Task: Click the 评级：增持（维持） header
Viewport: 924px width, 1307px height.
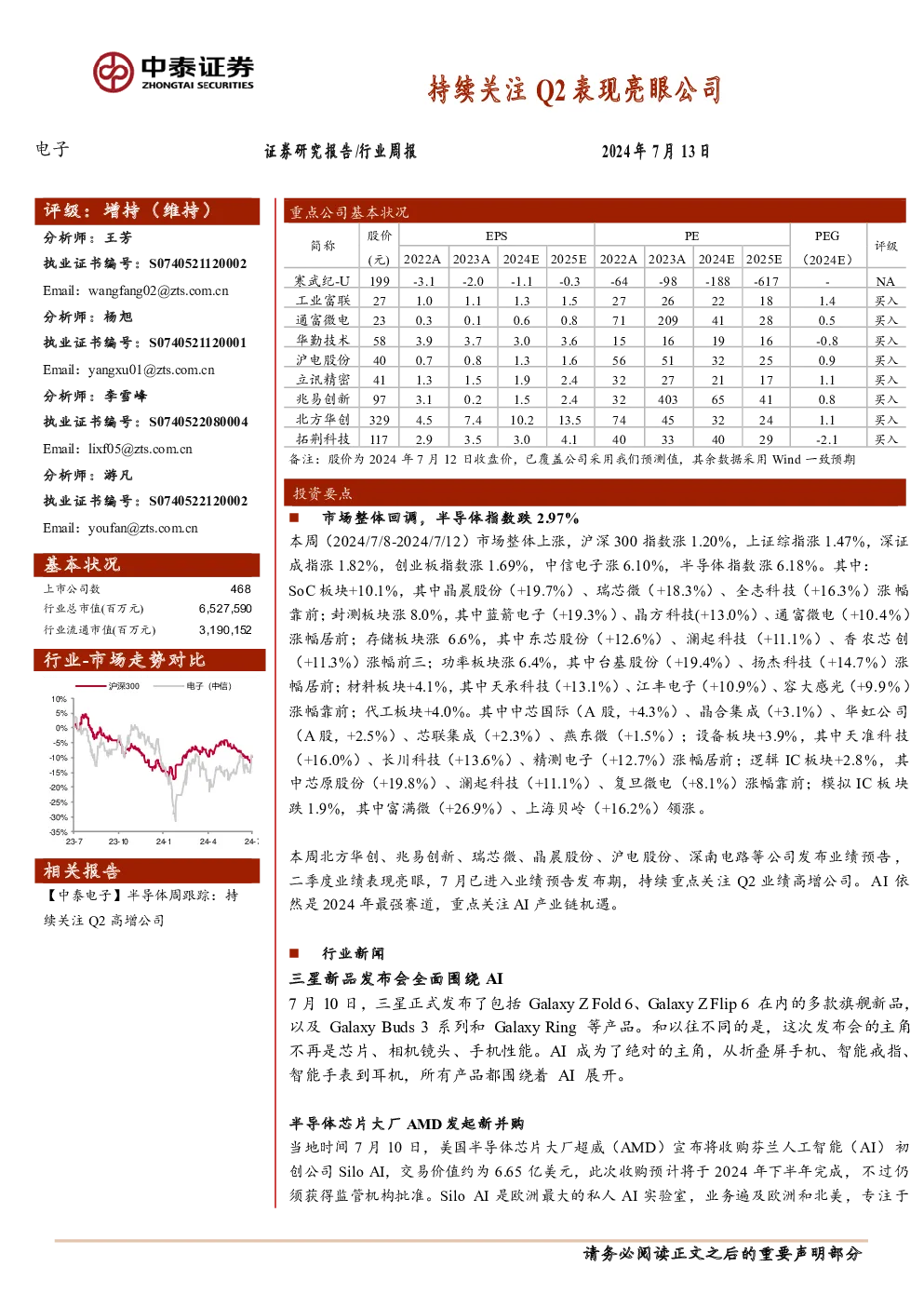Action: pos(147,211)
